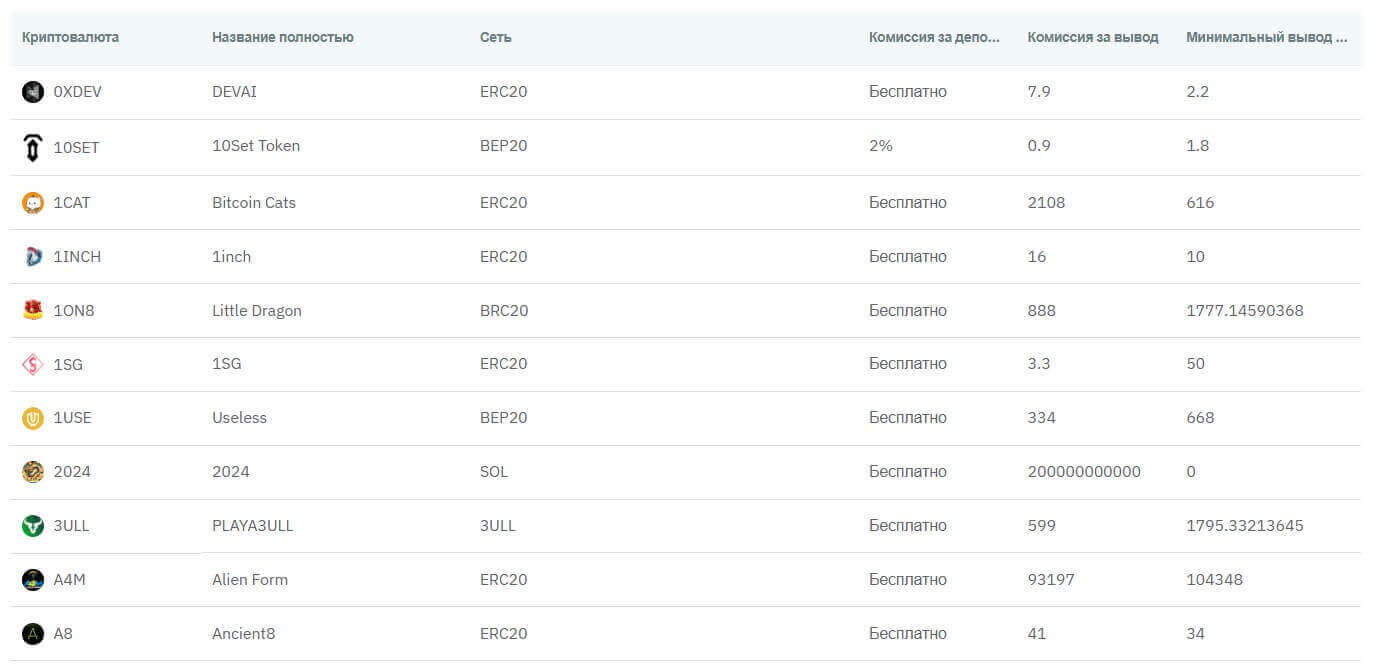Click the 2024 token icon
The width and height of the screenshot is (1381, 664).
click(x=33, y=472)
